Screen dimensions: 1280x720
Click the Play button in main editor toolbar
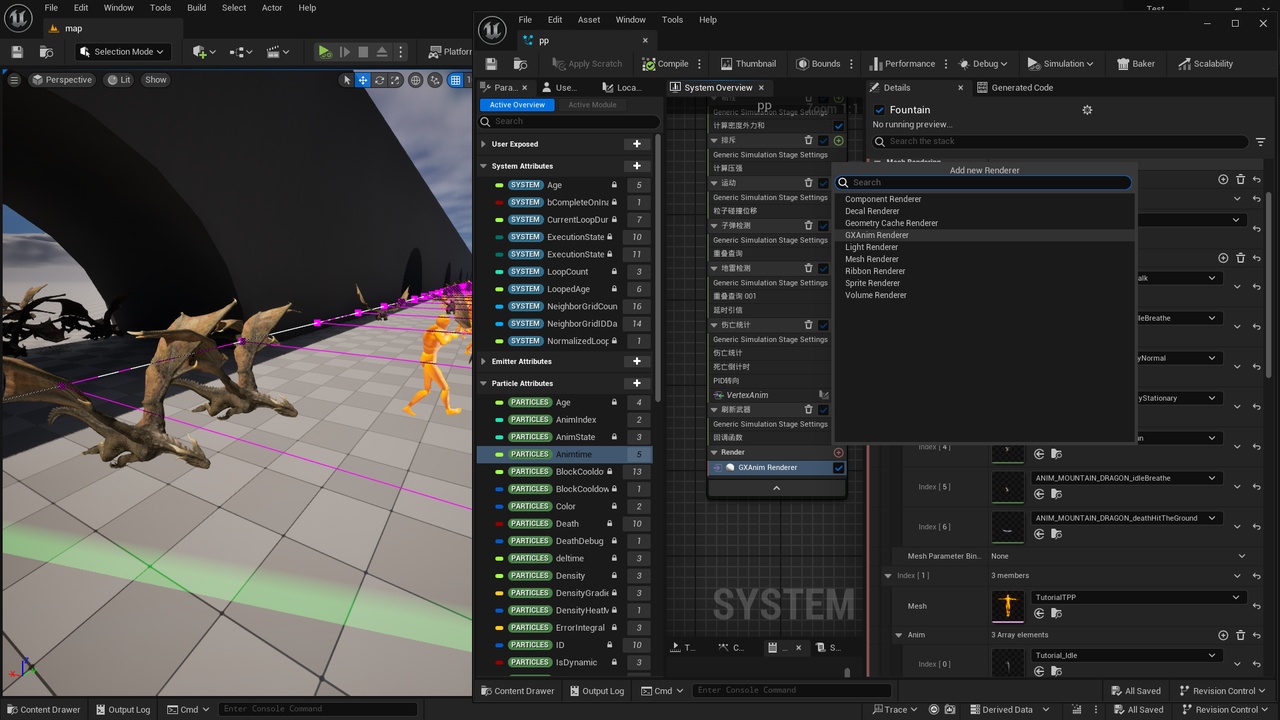[x=324, y=52]
